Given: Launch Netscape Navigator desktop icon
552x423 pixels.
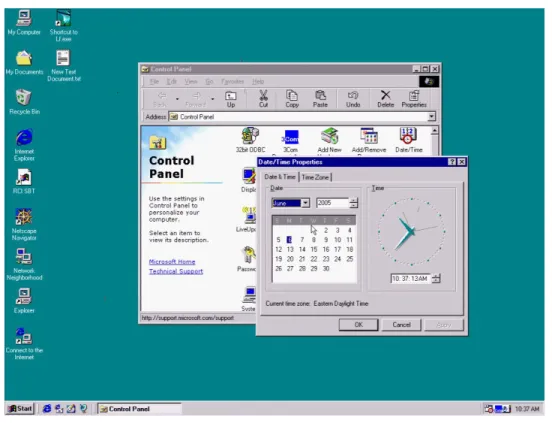Looking at the screenshot, I should [24, 224].
